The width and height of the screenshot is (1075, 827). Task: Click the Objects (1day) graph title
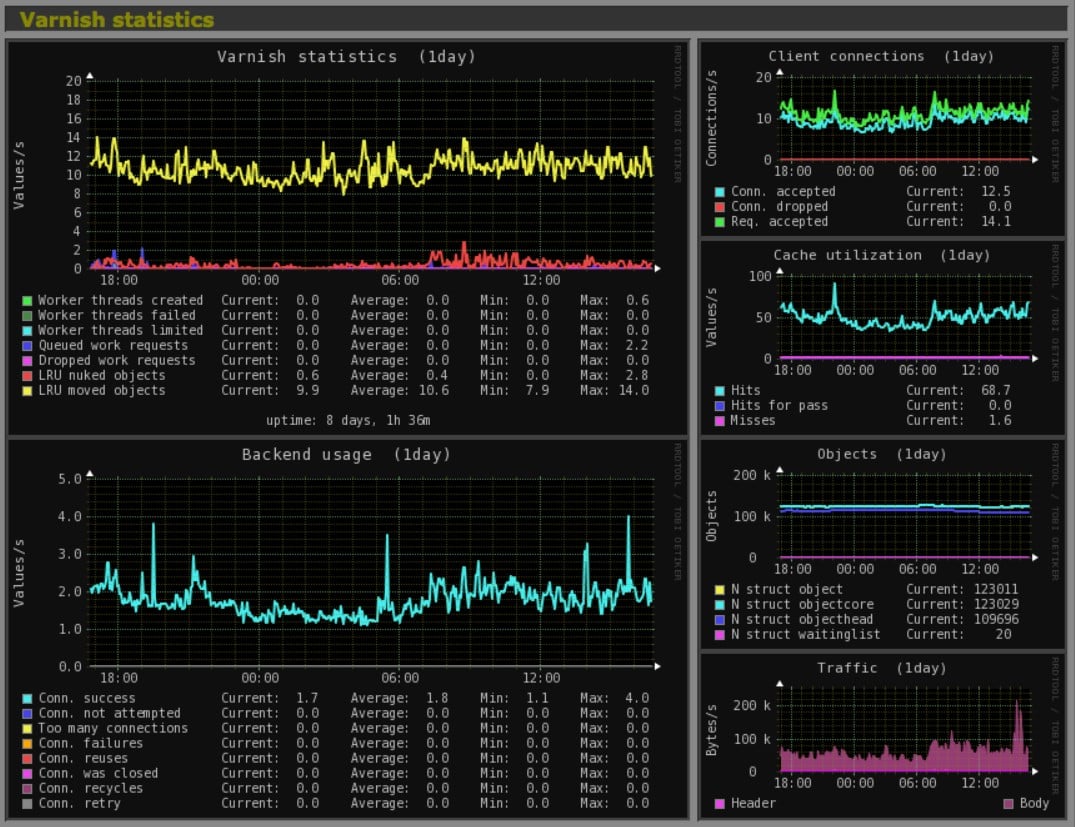(882, 454)
